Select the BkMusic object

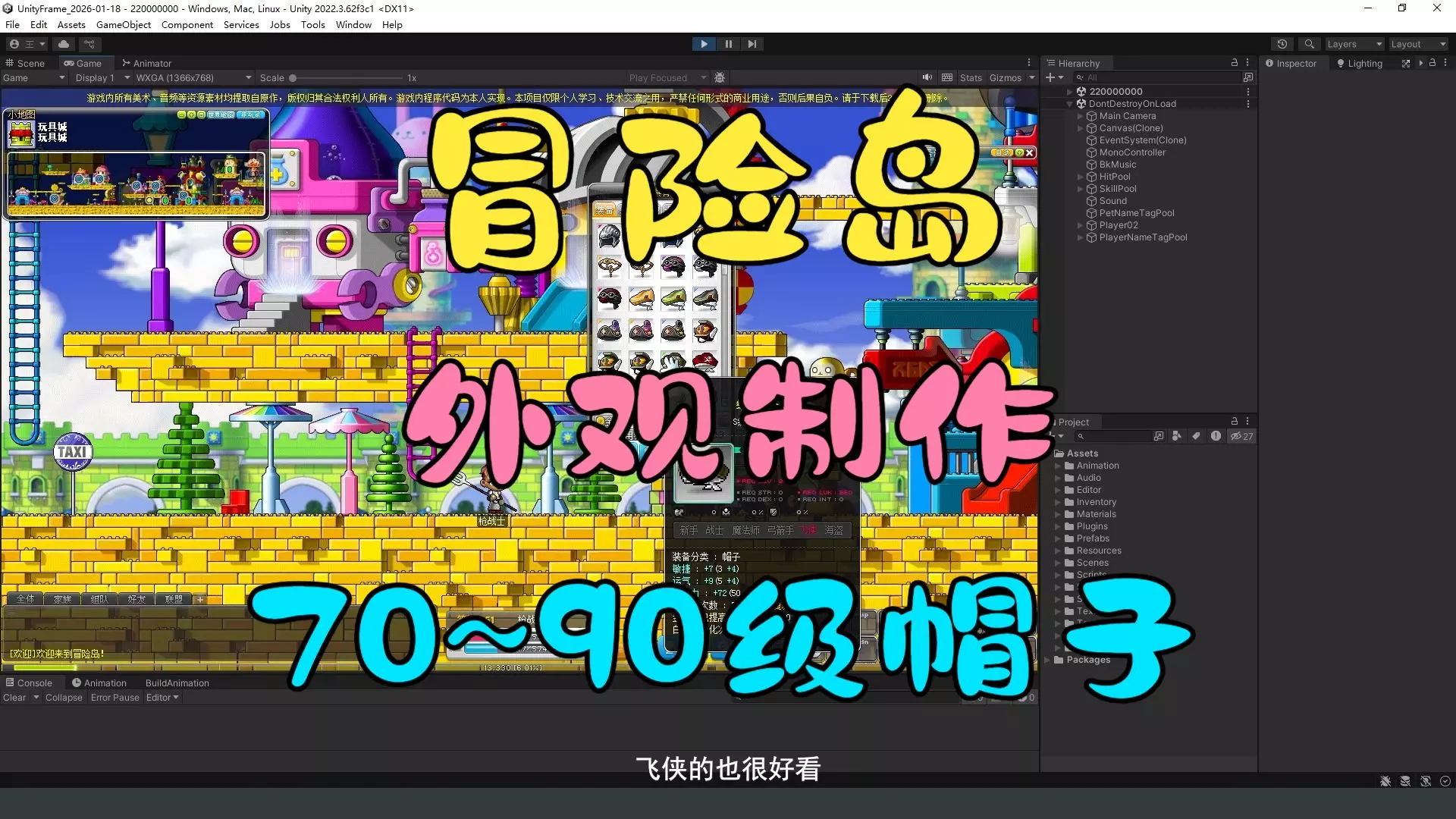click(1117, 165)
